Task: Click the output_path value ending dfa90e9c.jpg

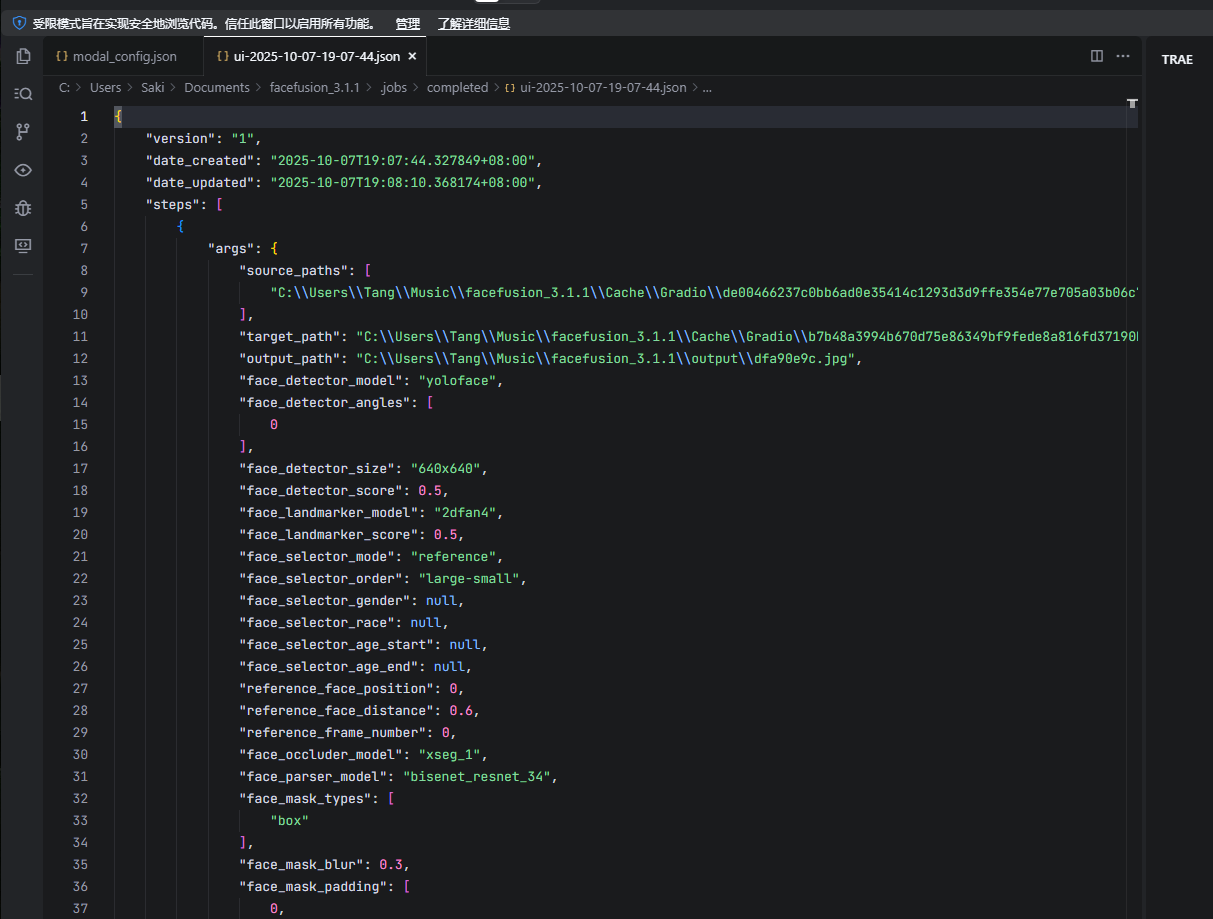Action: 606,358
